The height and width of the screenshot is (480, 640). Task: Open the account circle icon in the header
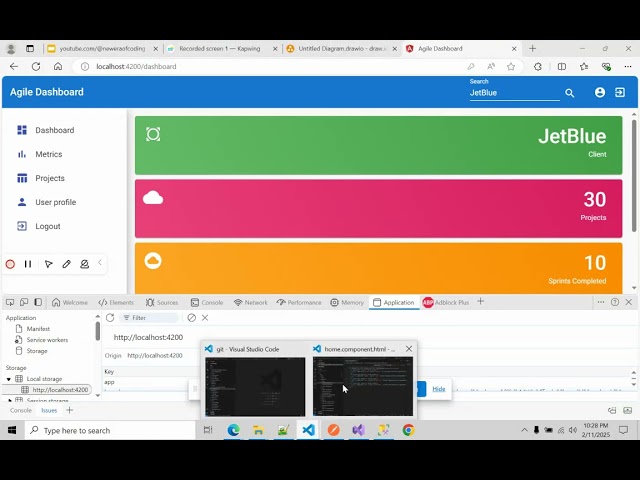tap(600, 92)
